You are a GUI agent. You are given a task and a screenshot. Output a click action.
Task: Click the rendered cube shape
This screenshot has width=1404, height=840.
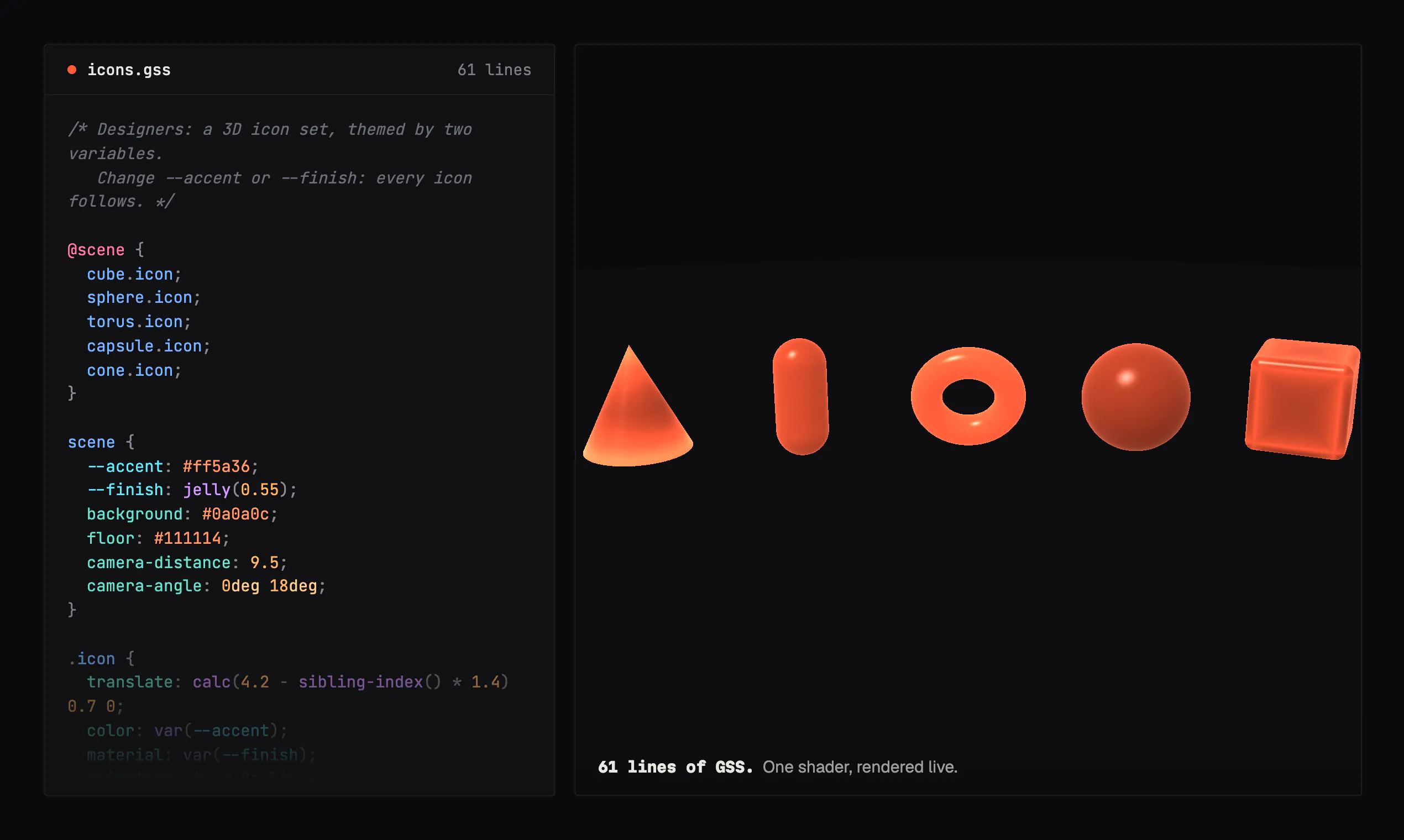coord(1302,398)
